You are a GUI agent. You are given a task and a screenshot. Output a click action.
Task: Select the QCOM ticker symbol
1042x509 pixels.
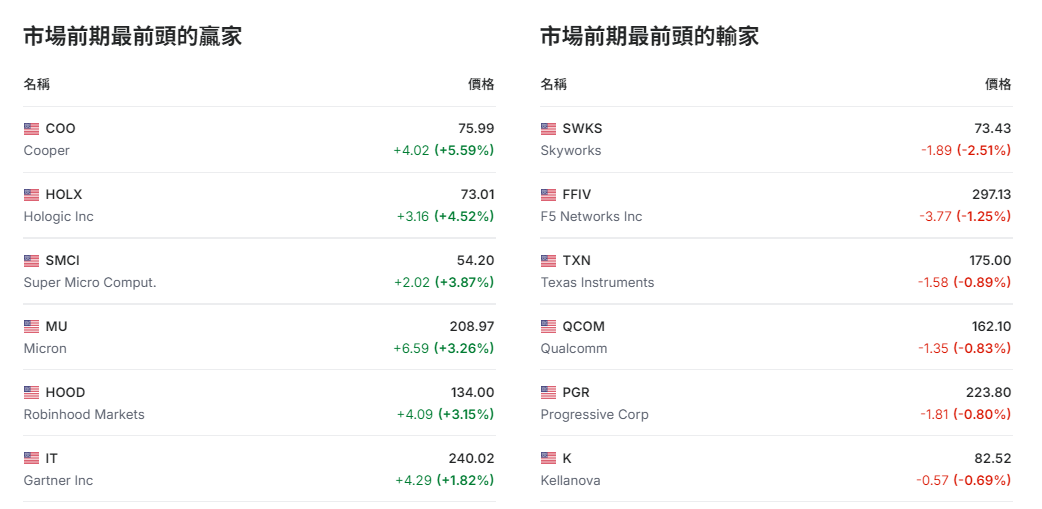tap(583, 327)
